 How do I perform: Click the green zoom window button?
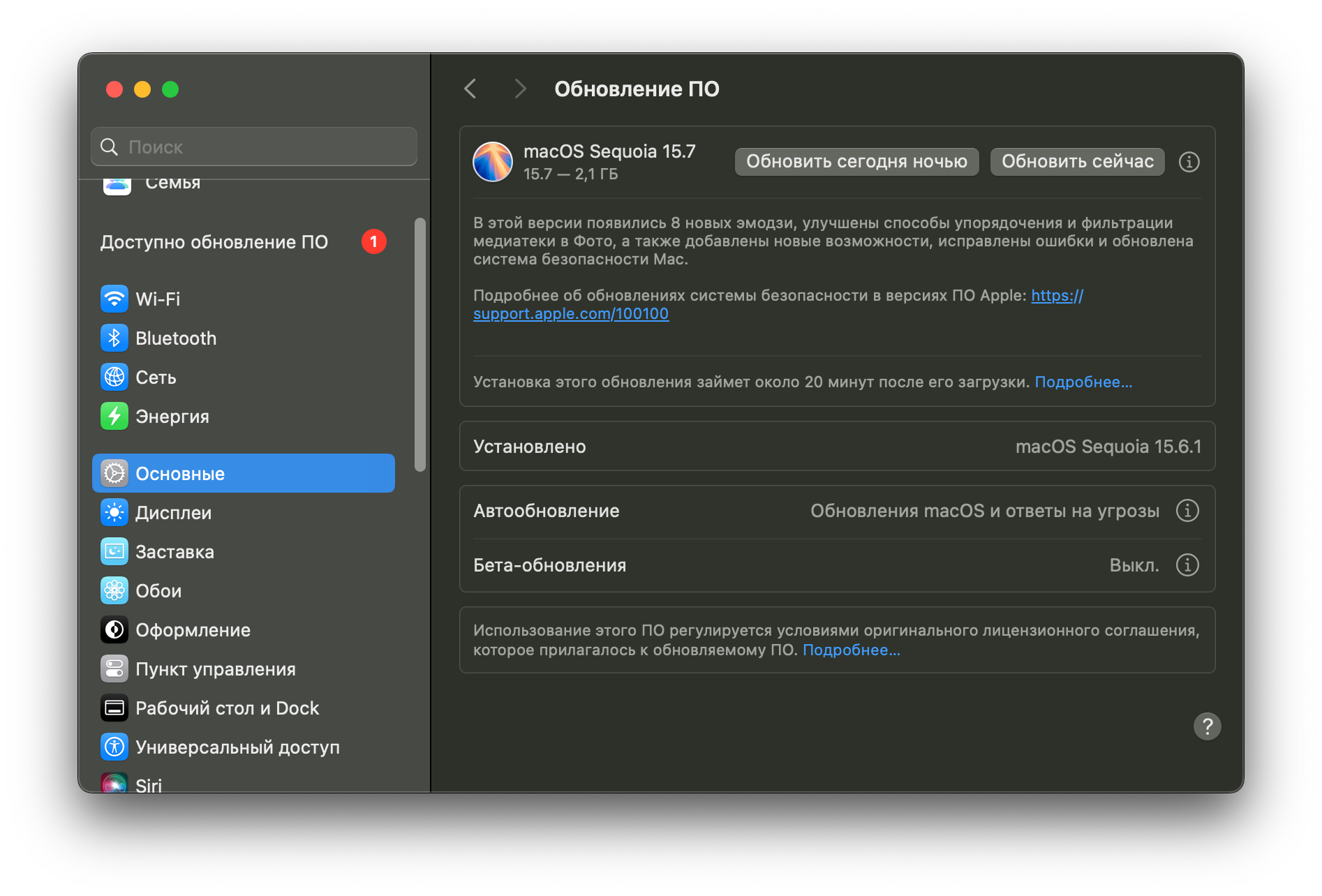click(170, 89)
